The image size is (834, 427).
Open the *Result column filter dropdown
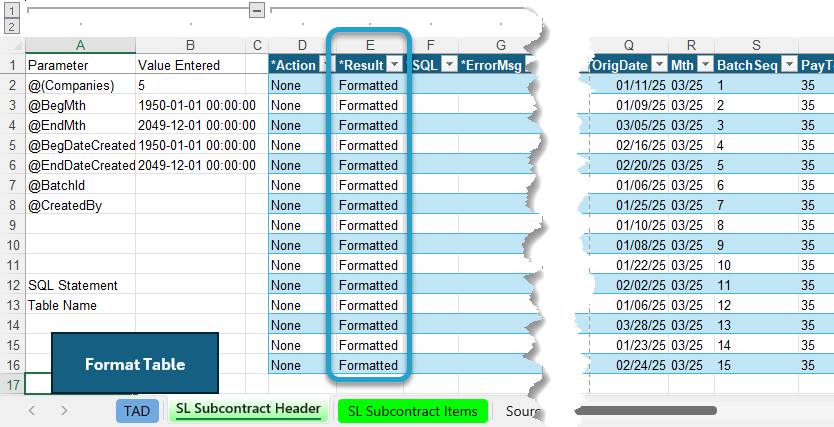[x=394, y=65]
